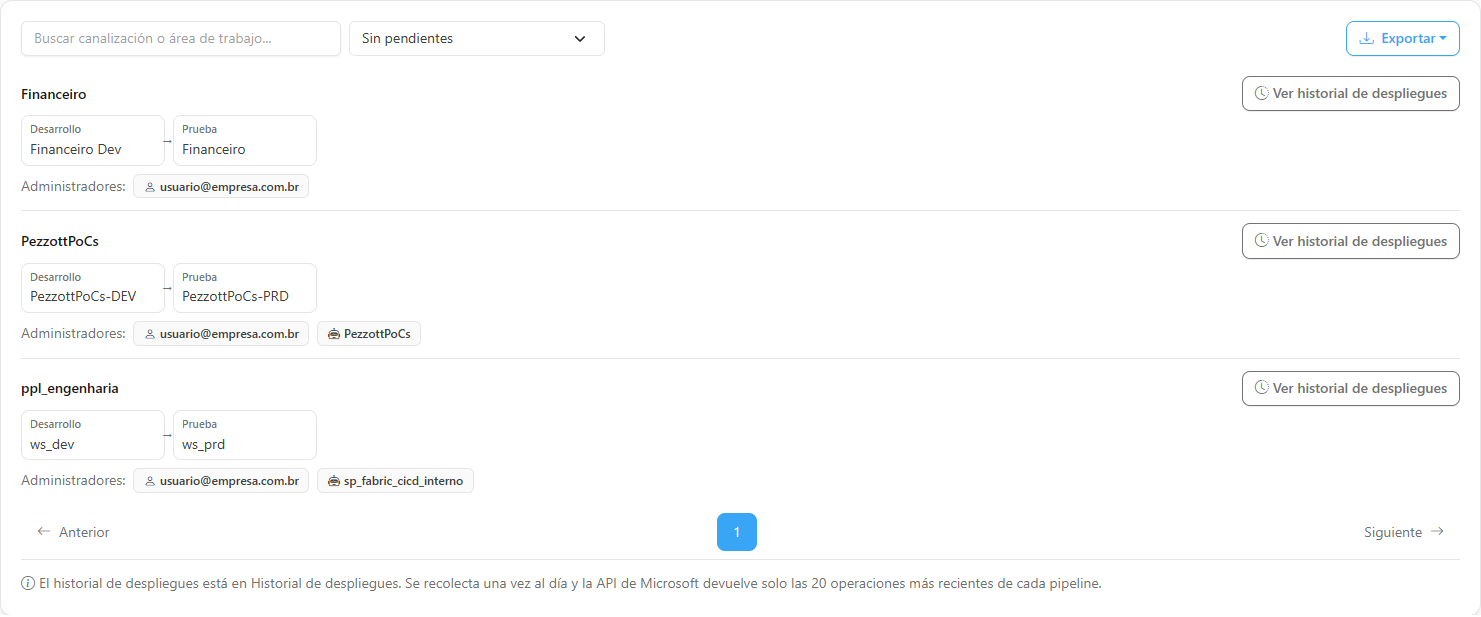This screenshot has height=617, width=1481.
Task: Click the user admin chip under PezzottPoCs
Action: 221,334
